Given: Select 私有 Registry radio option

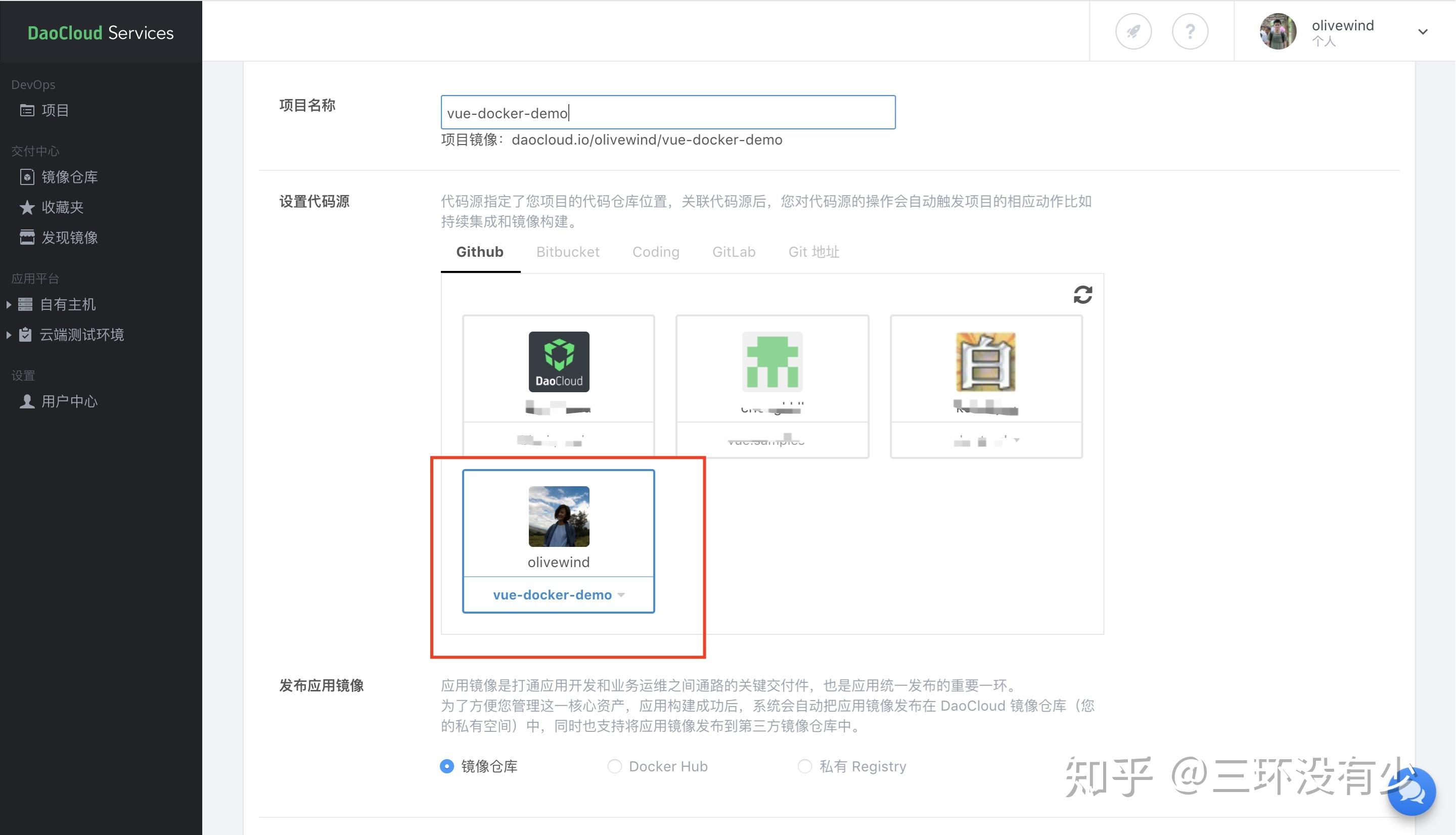Looking at the screenshot, I should [804, 766].
